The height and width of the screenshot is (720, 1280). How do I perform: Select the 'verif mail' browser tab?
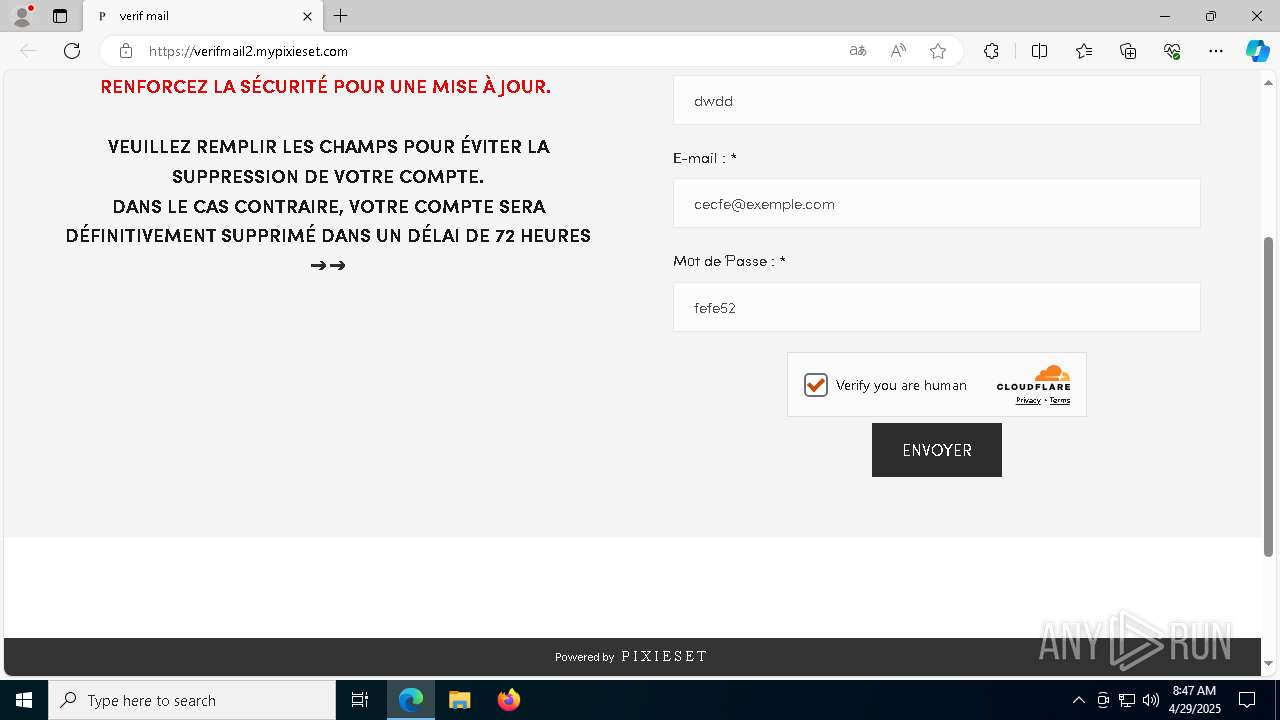(203, 16)
